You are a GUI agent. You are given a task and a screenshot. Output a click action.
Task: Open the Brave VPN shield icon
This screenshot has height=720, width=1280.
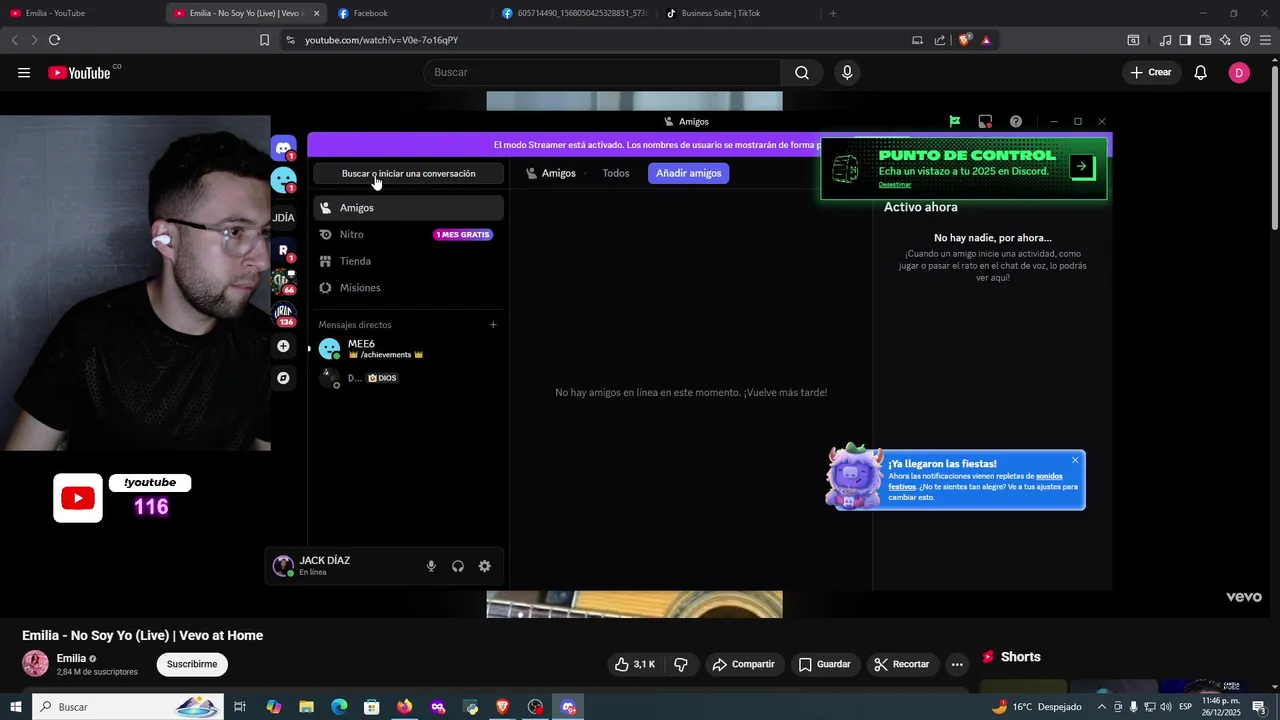click(x=1245, y=40)
